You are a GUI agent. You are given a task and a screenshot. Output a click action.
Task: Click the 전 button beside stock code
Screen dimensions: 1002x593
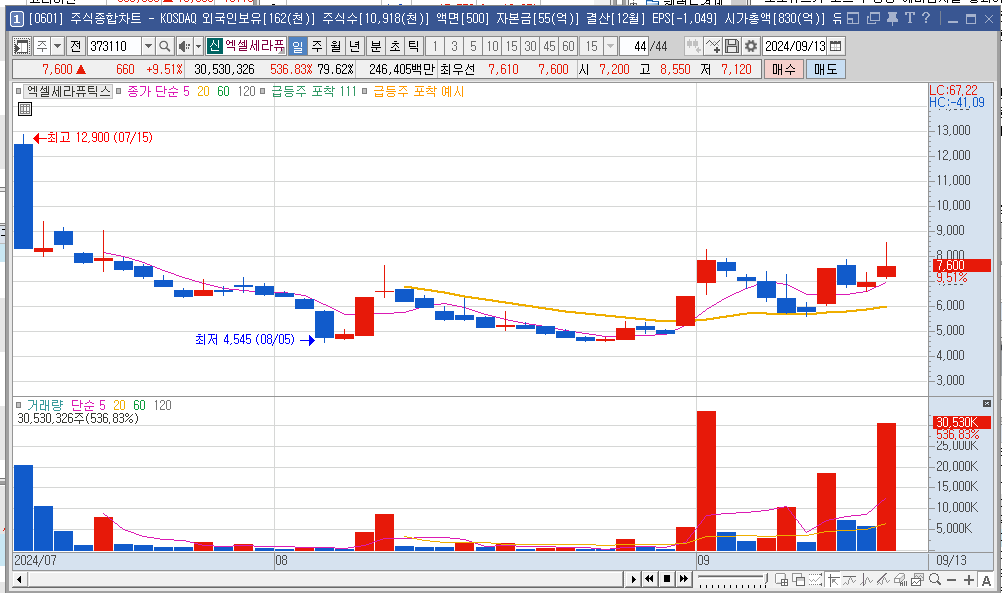tap(75, 46)
